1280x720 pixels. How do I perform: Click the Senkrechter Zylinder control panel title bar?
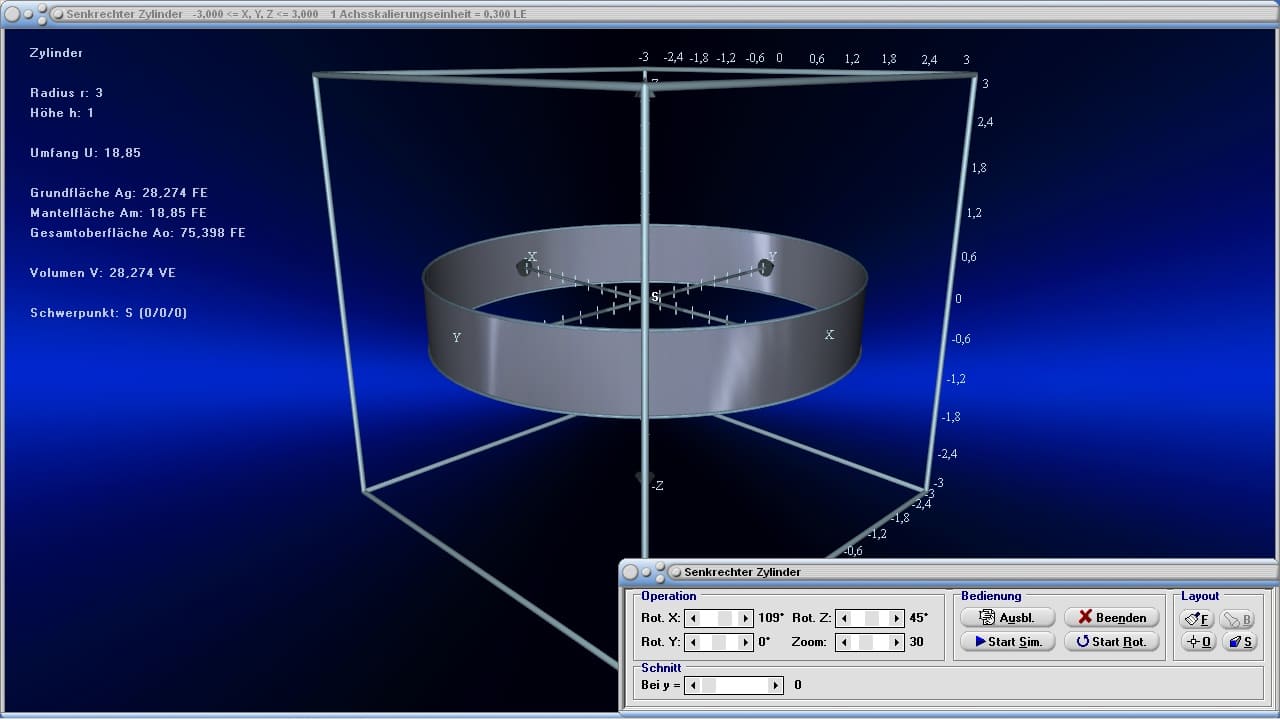(948, 572)
